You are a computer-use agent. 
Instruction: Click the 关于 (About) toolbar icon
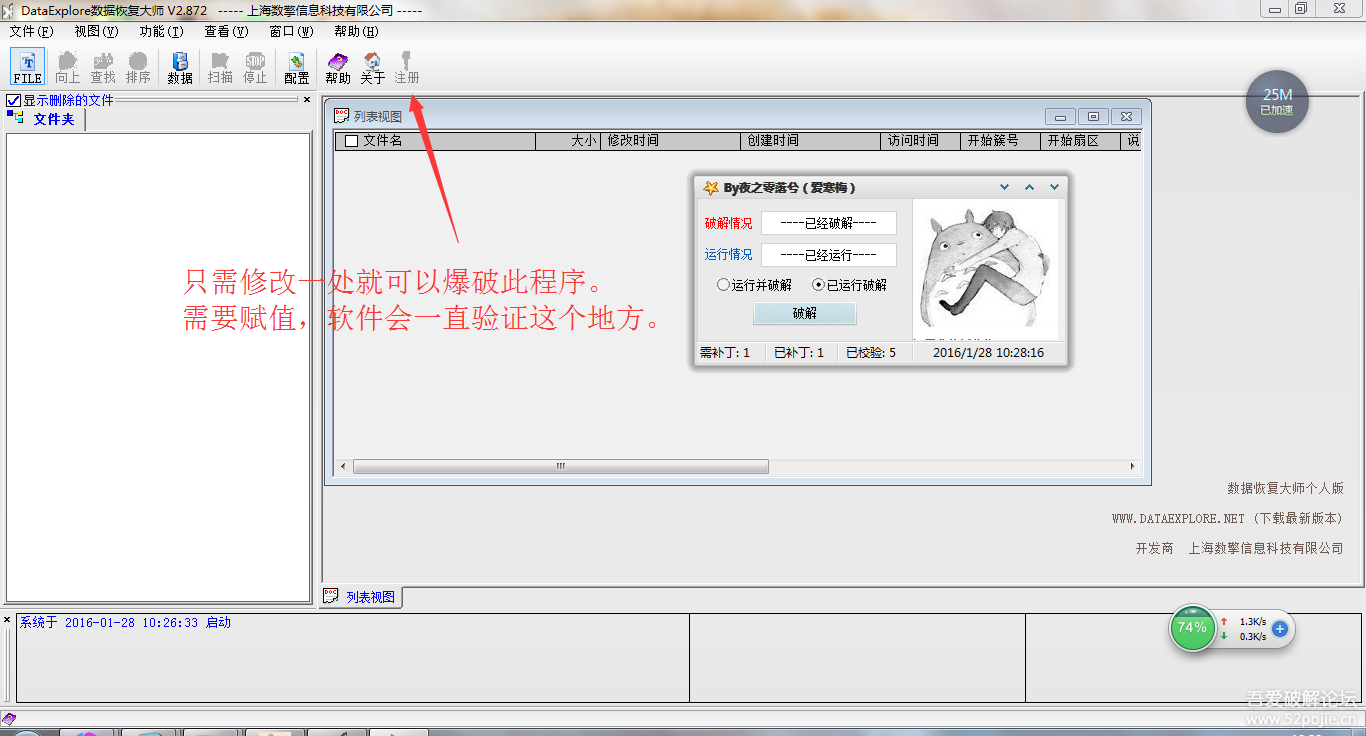coord(371,66)
